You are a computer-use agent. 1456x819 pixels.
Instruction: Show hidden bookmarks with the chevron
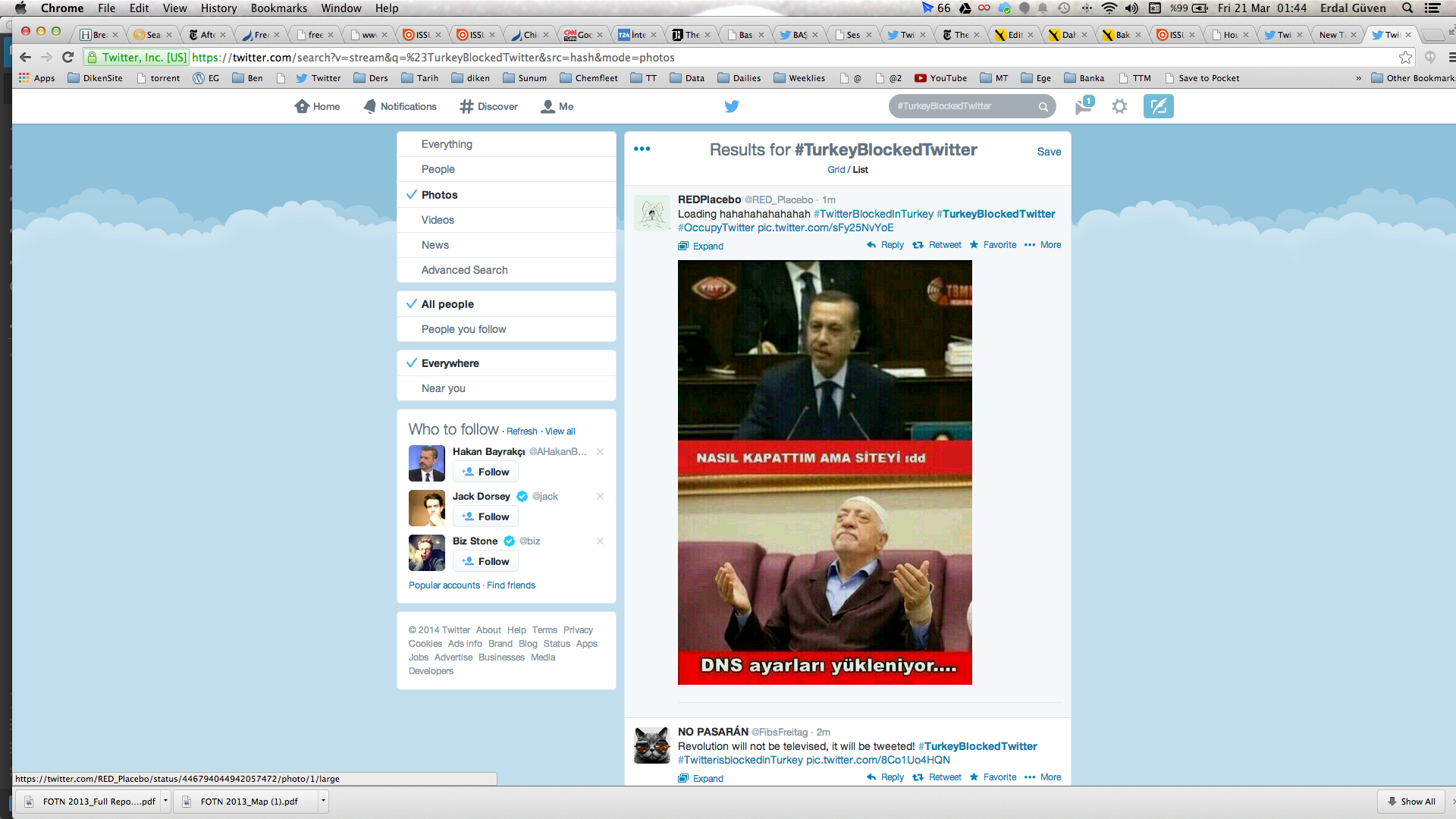(x=1358, y=78)
